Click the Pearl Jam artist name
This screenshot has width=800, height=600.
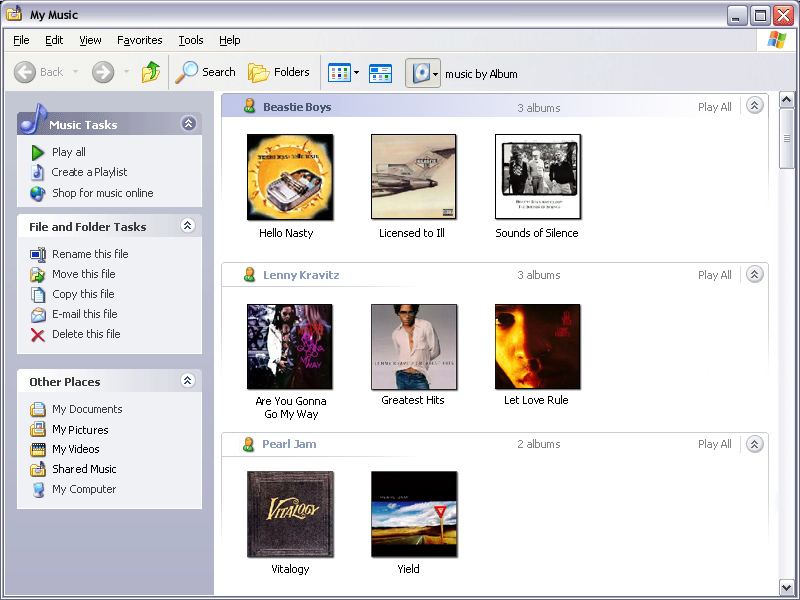pyautogui.click(x=289, y=444)
